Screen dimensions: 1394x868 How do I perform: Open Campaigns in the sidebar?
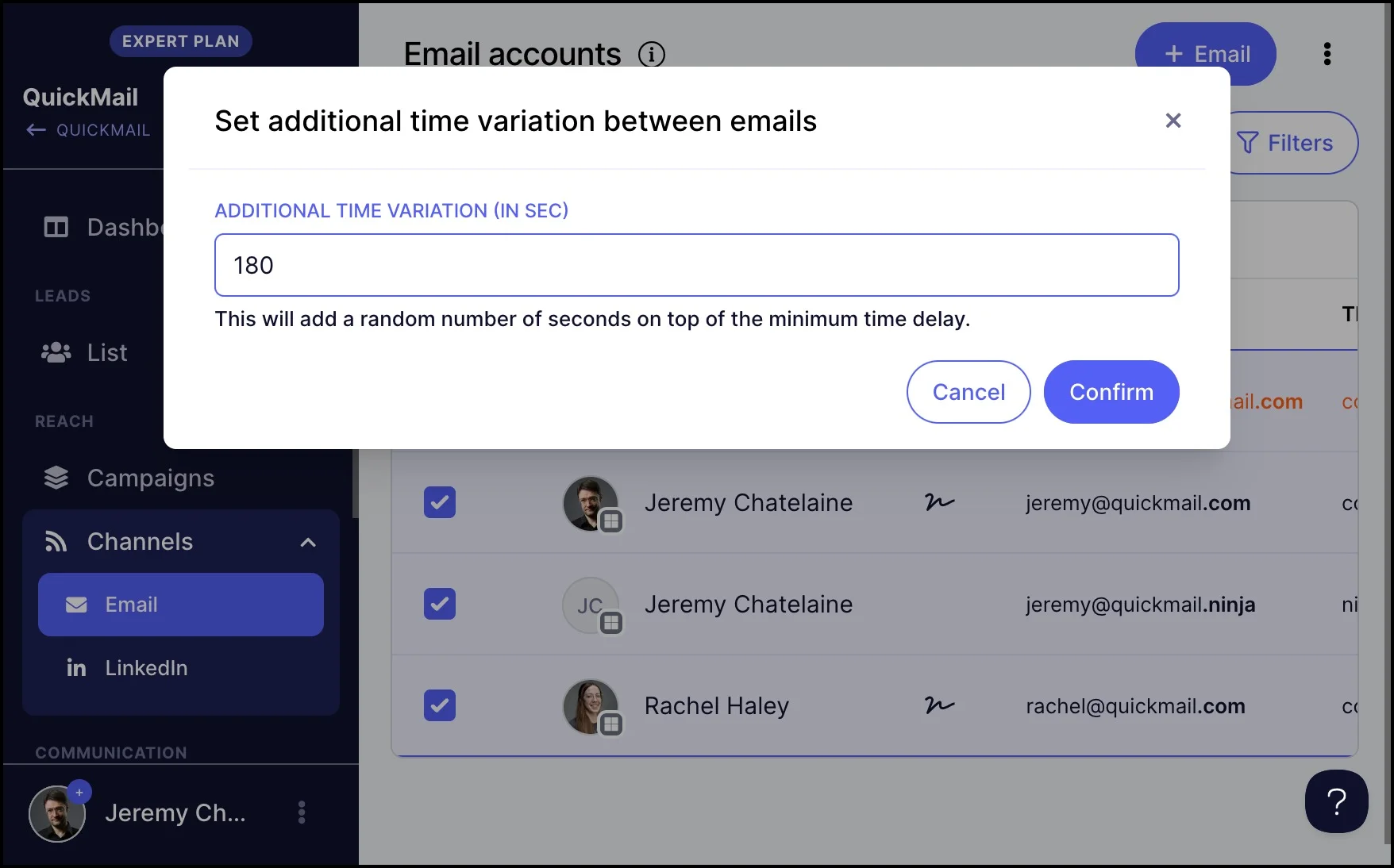129,478
